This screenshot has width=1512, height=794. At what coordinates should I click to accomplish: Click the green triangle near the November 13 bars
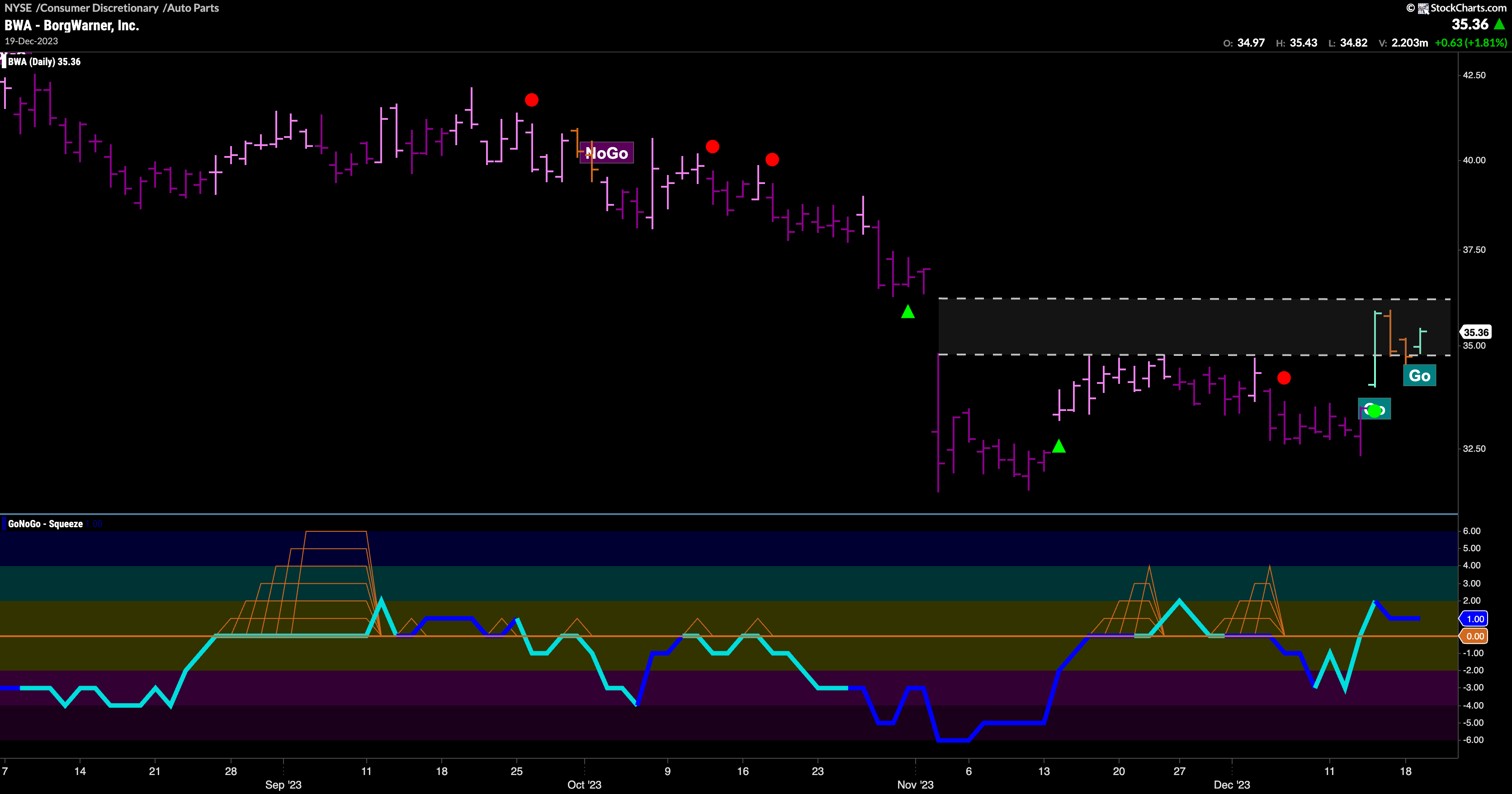(1059, 446)
